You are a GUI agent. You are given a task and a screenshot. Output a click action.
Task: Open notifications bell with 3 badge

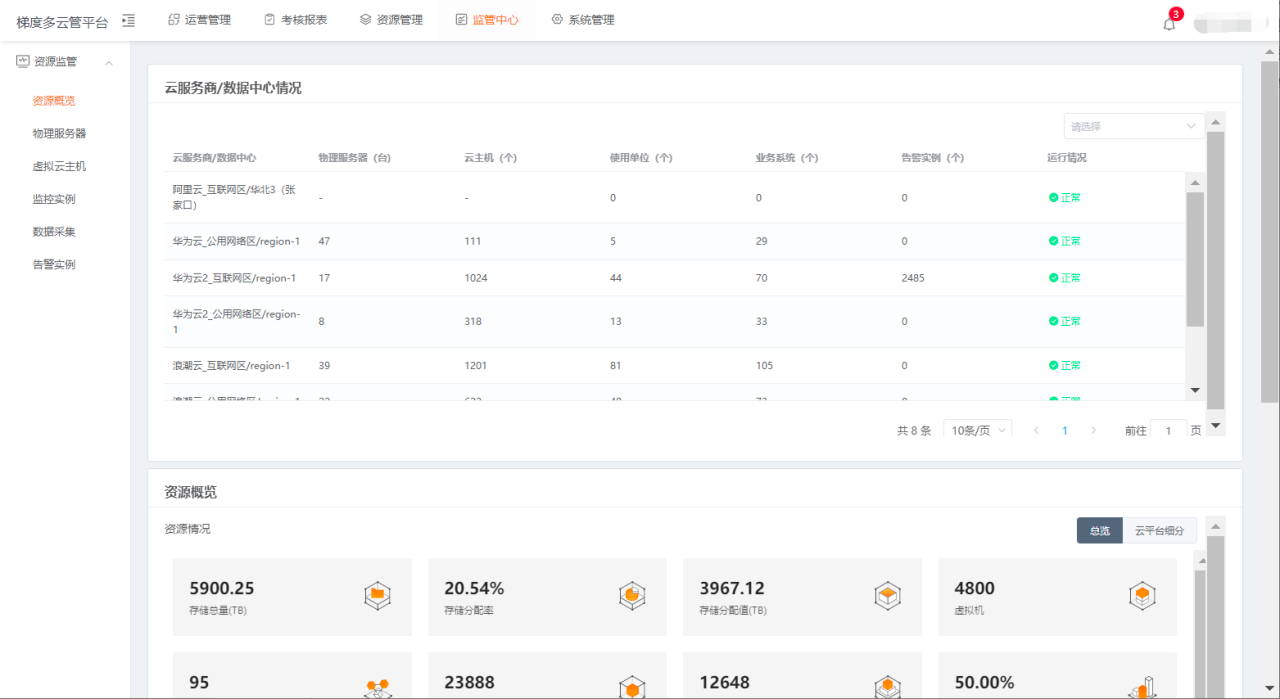[1169, 23]
